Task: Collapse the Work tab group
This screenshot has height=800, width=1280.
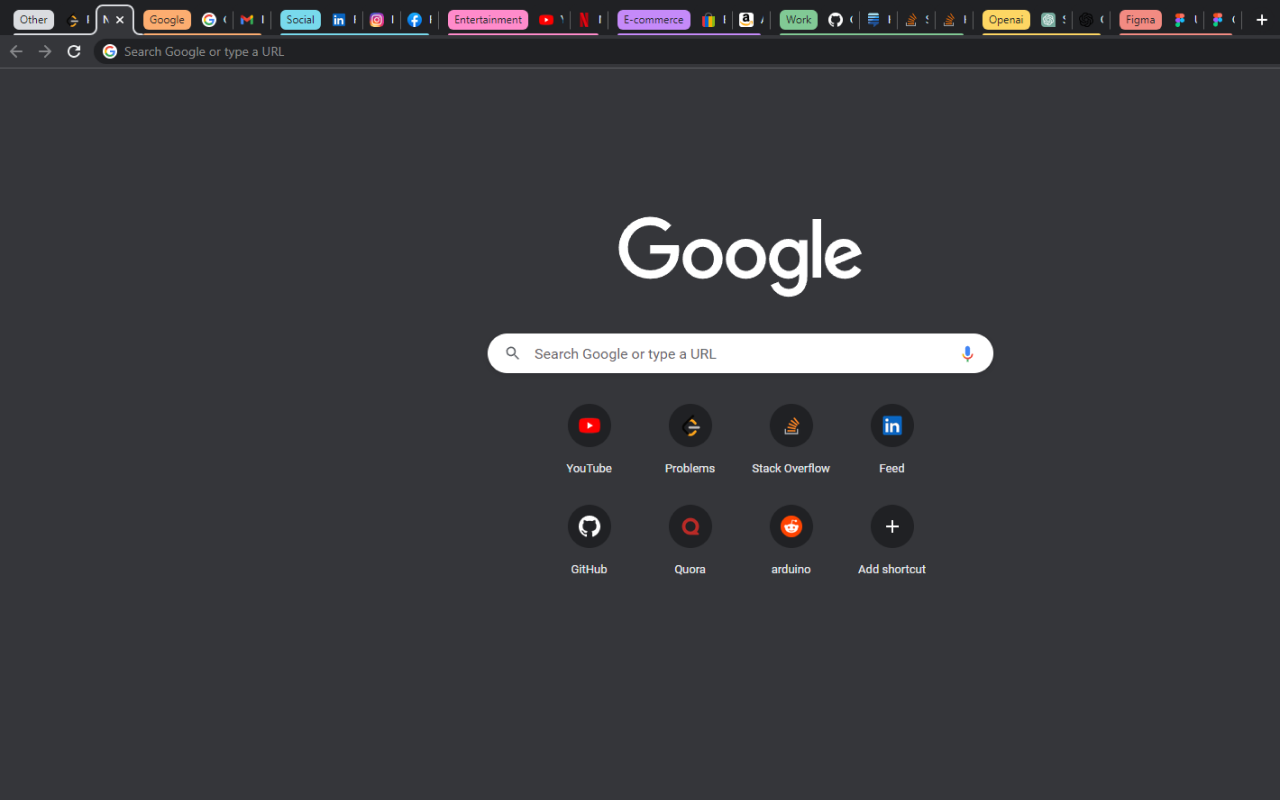Action: coord(798,19)
